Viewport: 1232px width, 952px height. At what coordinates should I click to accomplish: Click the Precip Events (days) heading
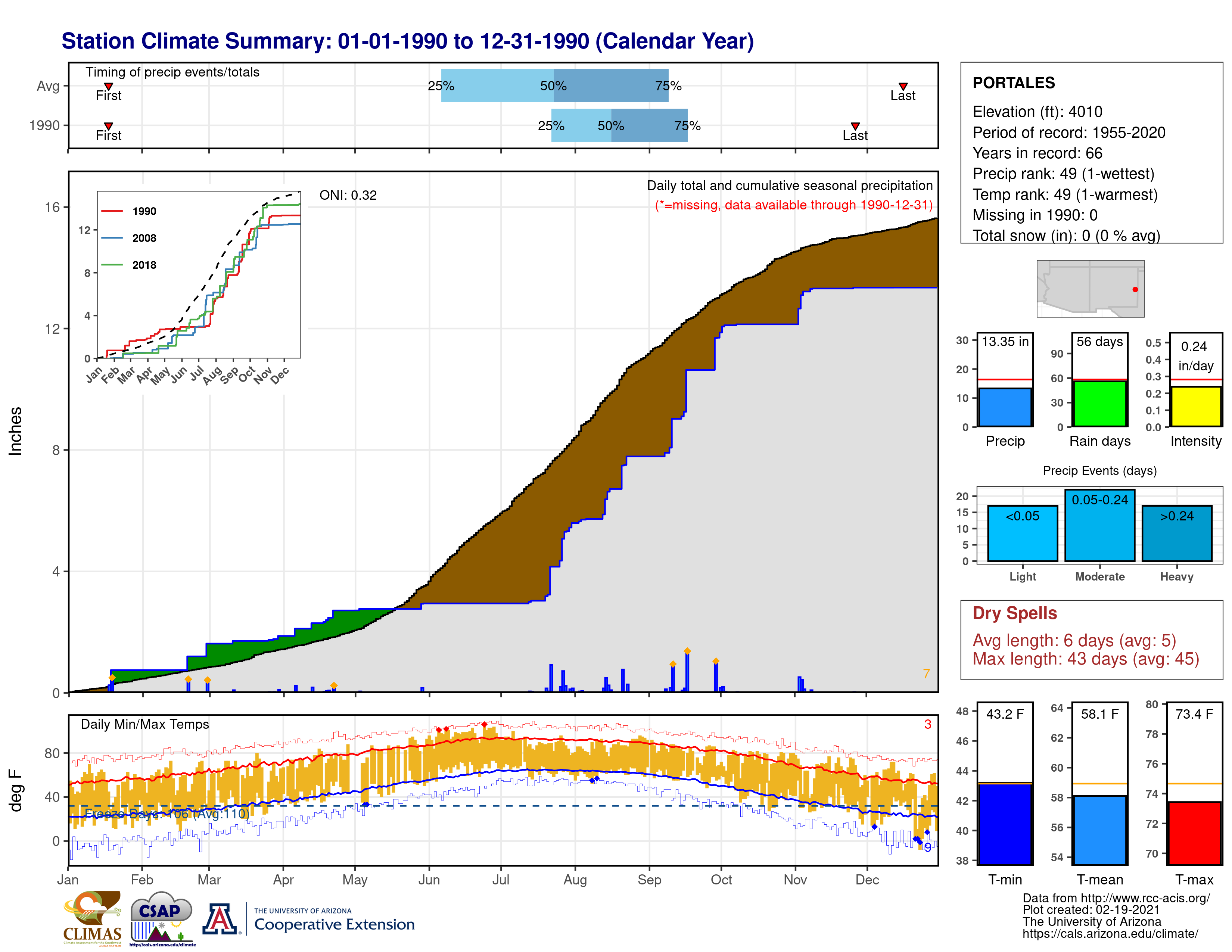[x=1099, y=470]
